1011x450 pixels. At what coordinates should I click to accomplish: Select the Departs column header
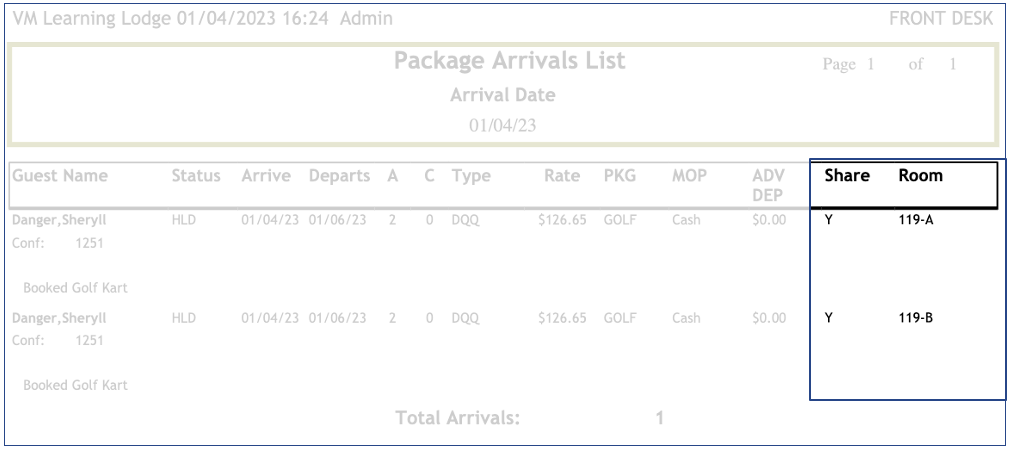click(339, 176)
